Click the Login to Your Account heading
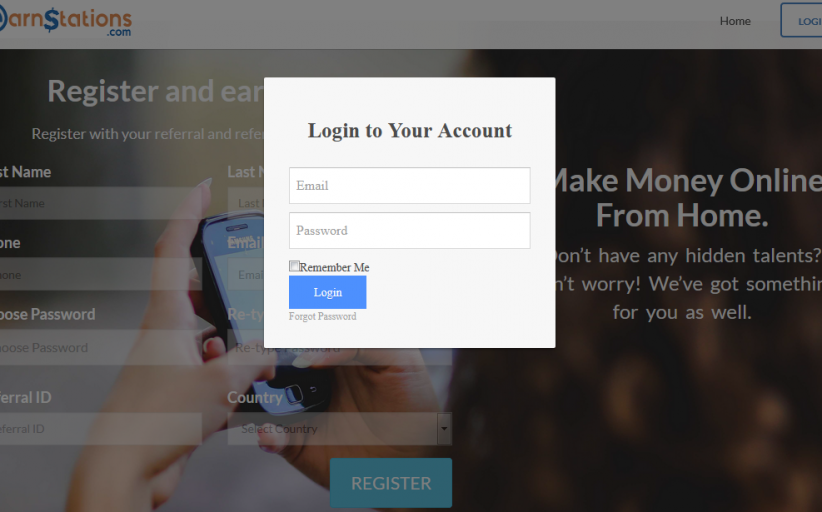Viewport: 822px width, 512px height. click(x=409, y=130)
